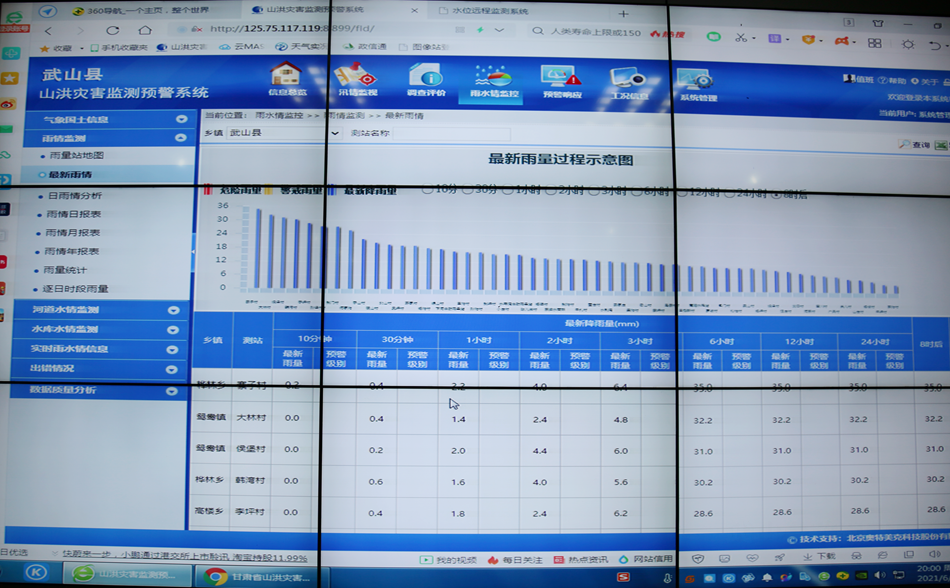The height and width of the screenshot is (588, 950).
Task: Select the 24小时 radio button
Action: click(728, 194)
